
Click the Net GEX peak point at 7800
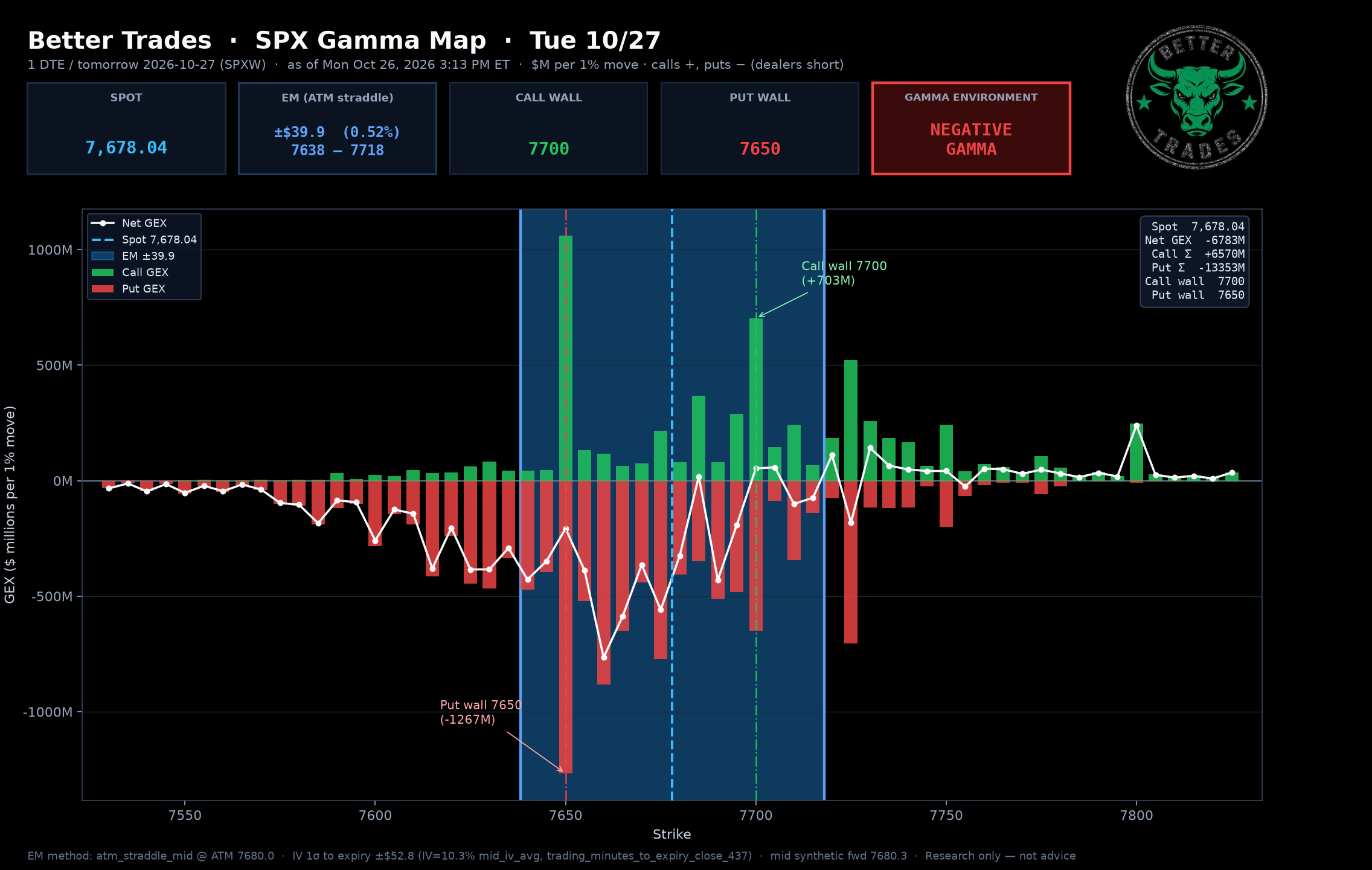[x=1136, y=426]
